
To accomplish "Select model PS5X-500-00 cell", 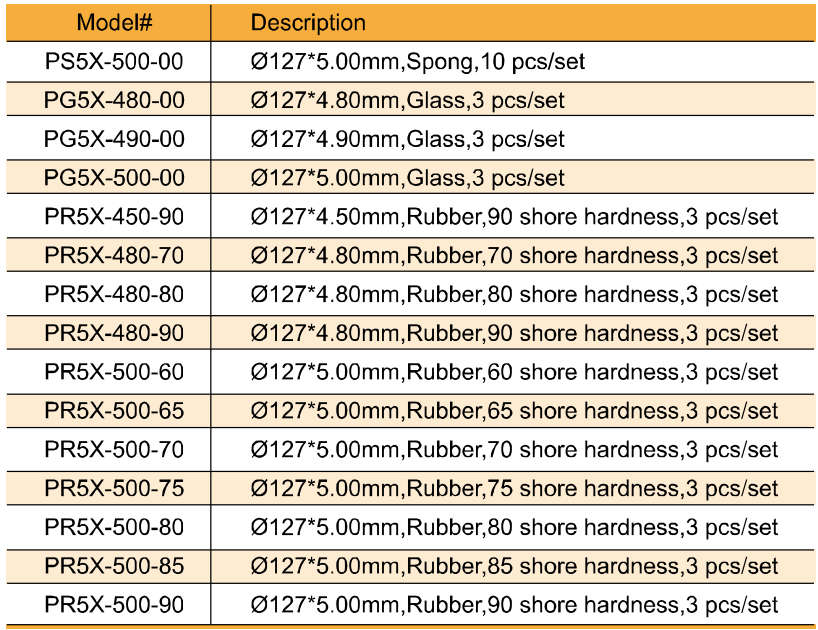I will [x=114, y=61].
